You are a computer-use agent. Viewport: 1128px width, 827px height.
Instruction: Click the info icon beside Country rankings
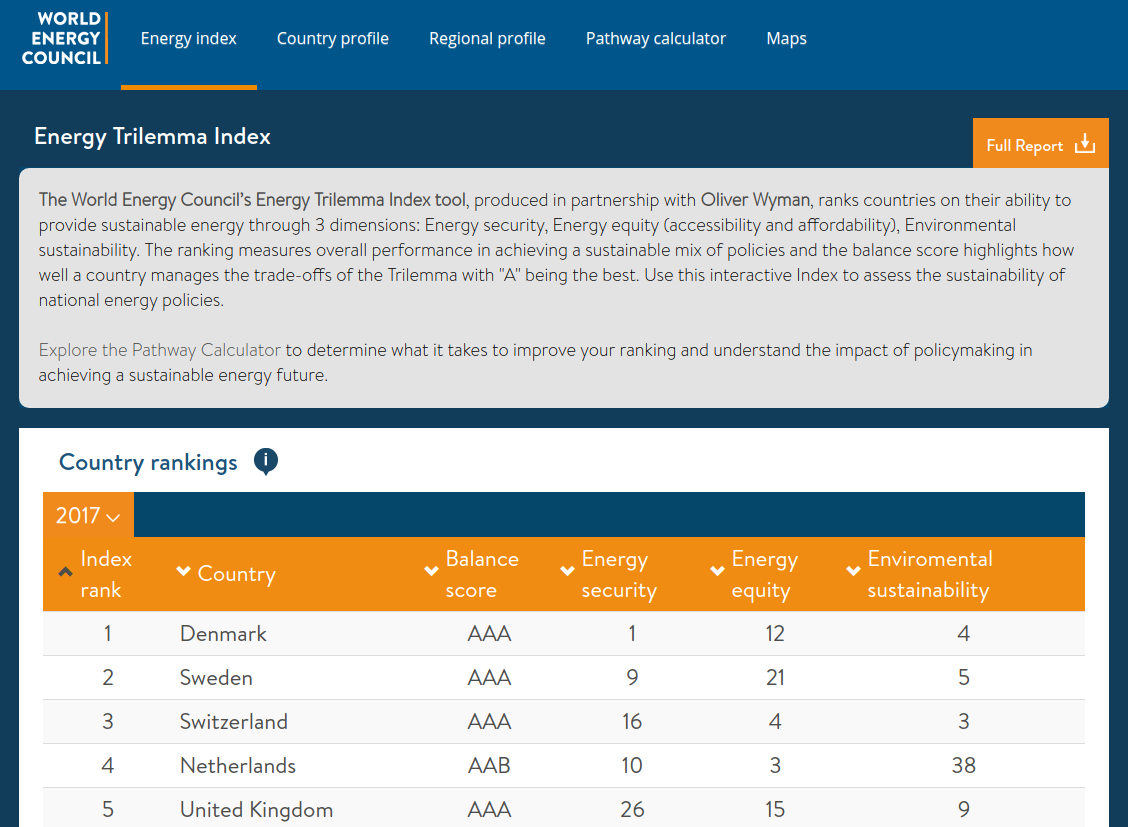(x=265, y=461)
